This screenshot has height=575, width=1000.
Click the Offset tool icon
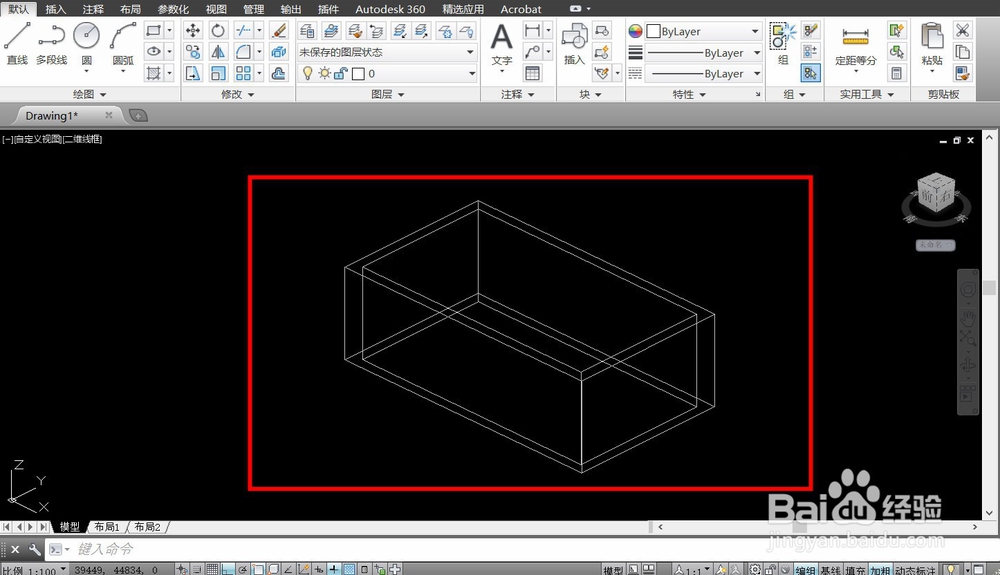[279, 73]
